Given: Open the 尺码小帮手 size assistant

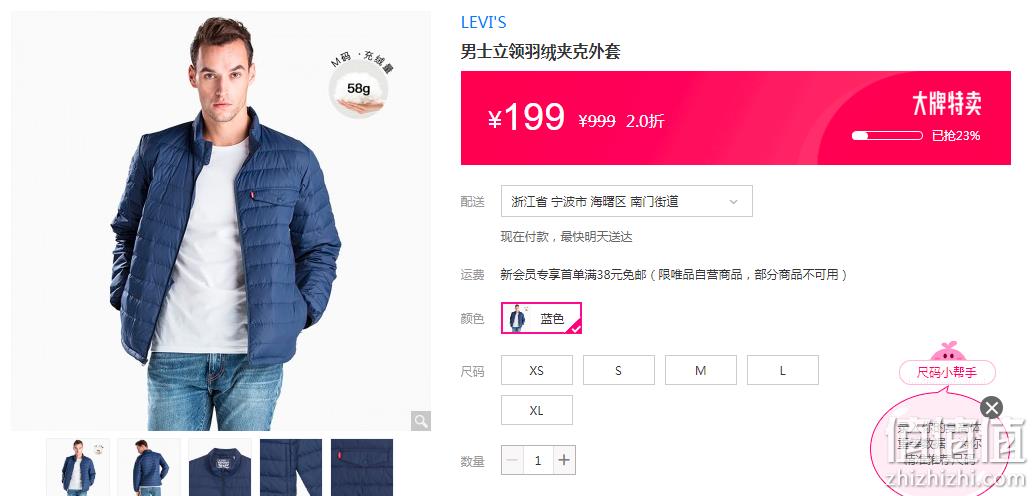Looking at the screenshot, I should 947,372.
